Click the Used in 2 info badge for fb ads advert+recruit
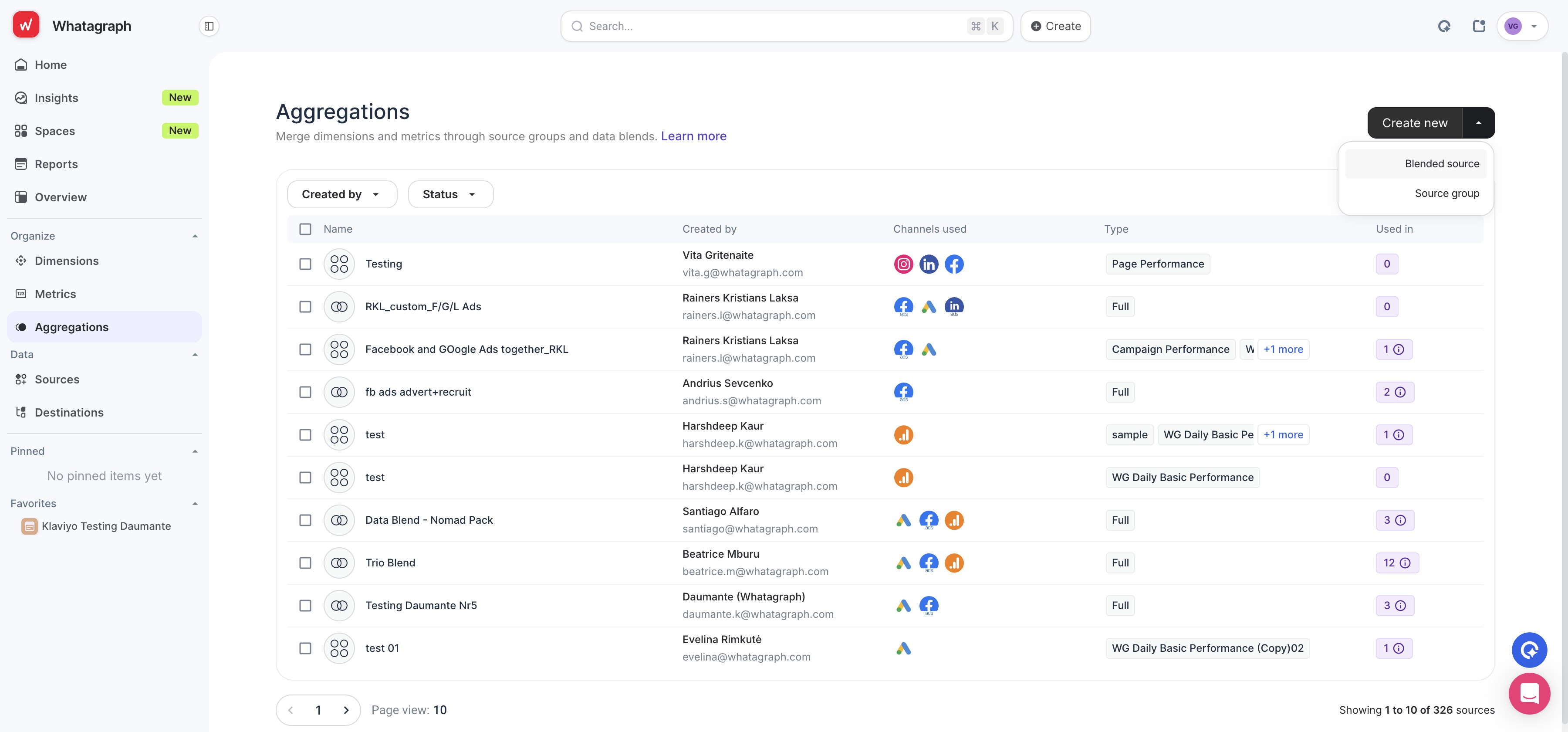The image size is (1568, 732). pos(1395,392)
